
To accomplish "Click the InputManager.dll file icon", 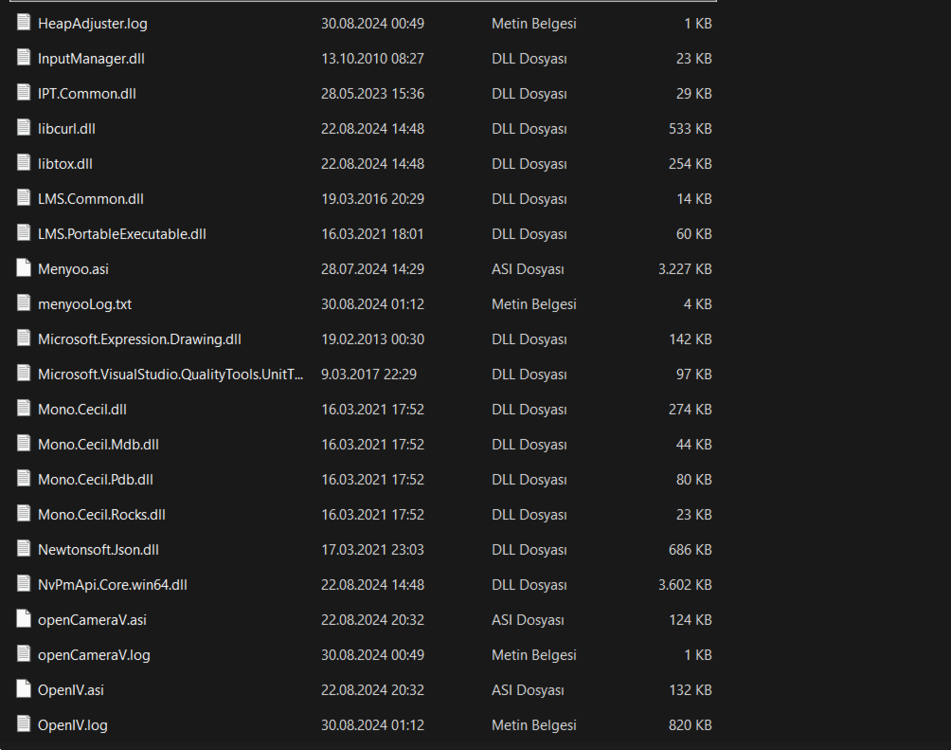I will (x=24, y=58).
